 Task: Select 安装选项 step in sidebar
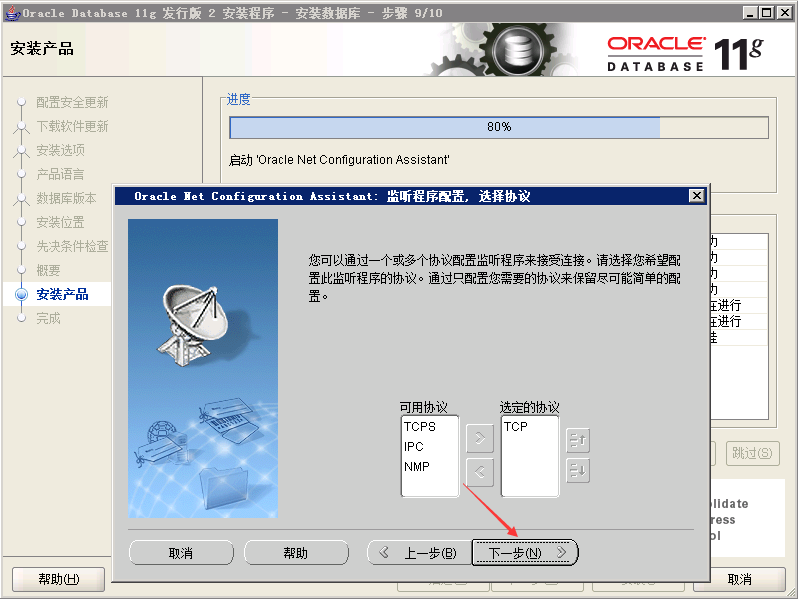[61, 150]
